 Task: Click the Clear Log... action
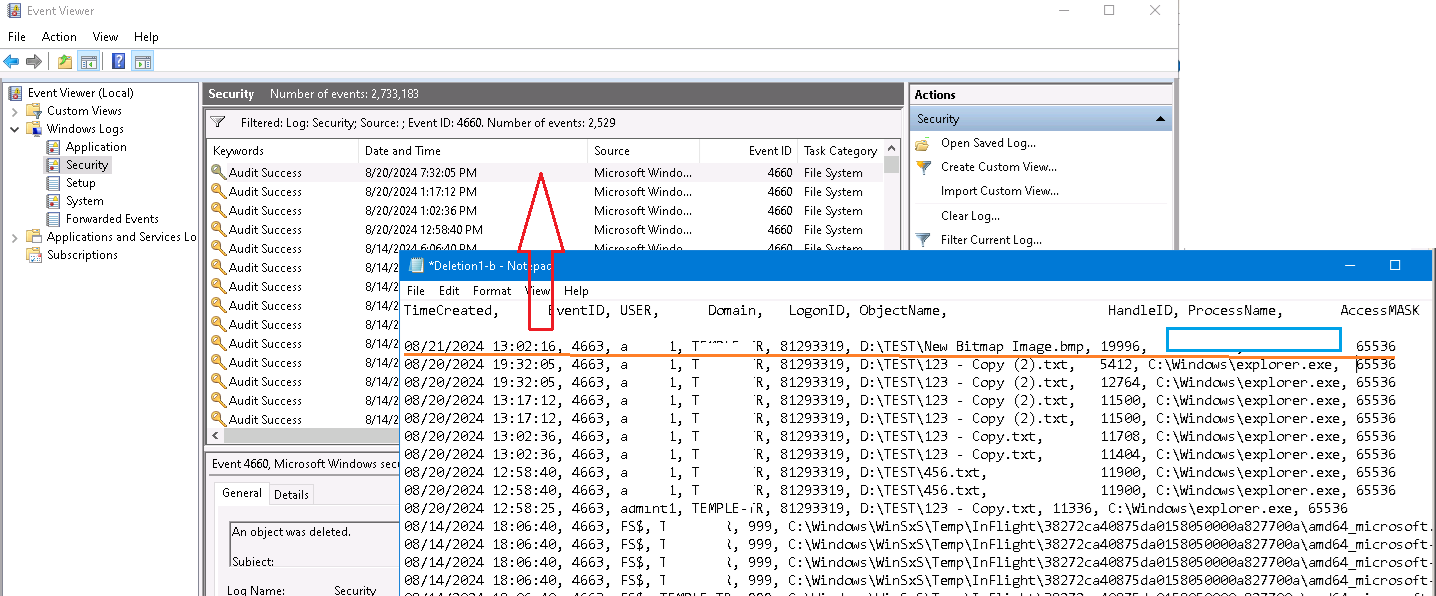(x=970, y=216)
